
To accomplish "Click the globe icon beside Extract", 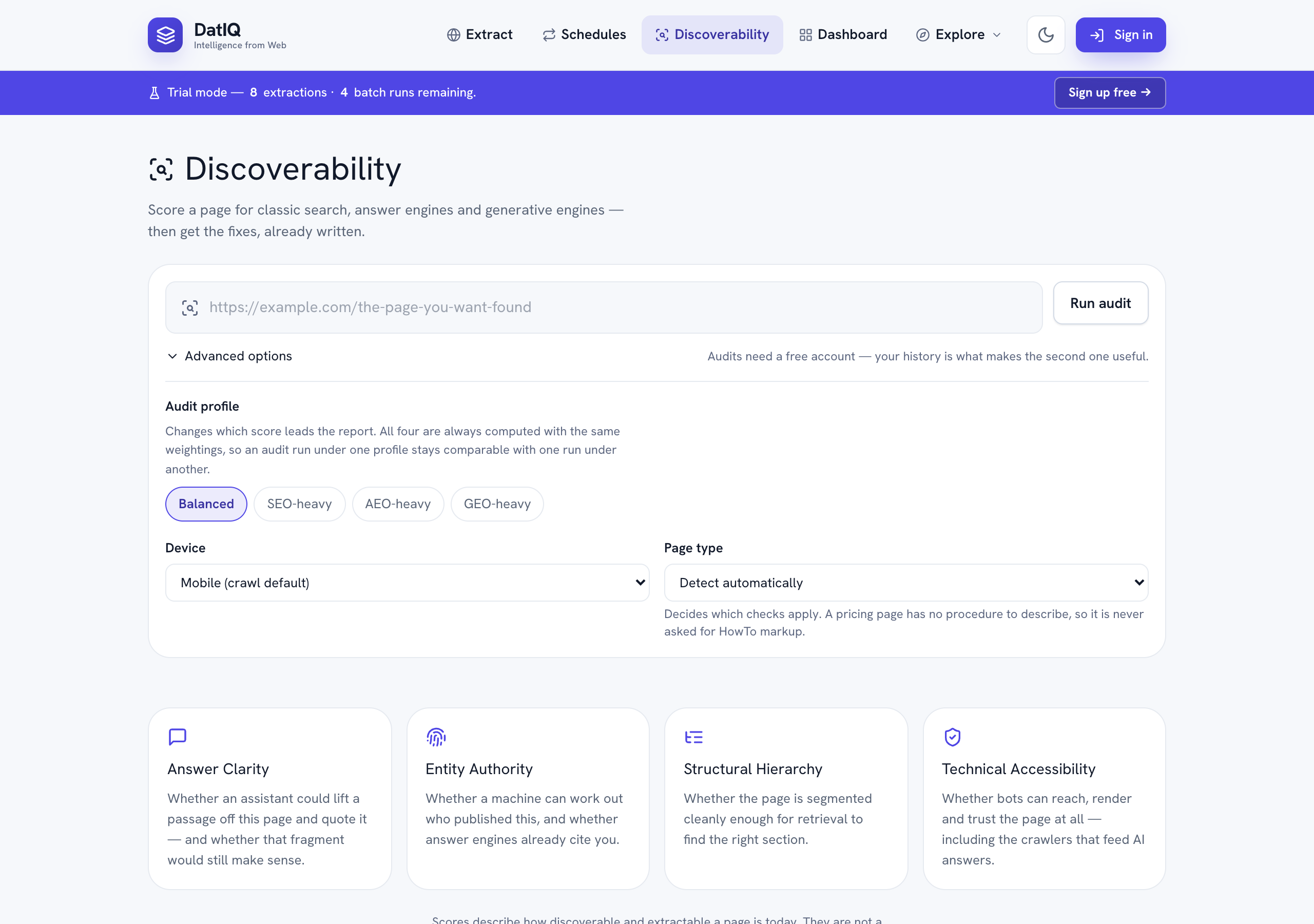I will click(x=453, y=35).
